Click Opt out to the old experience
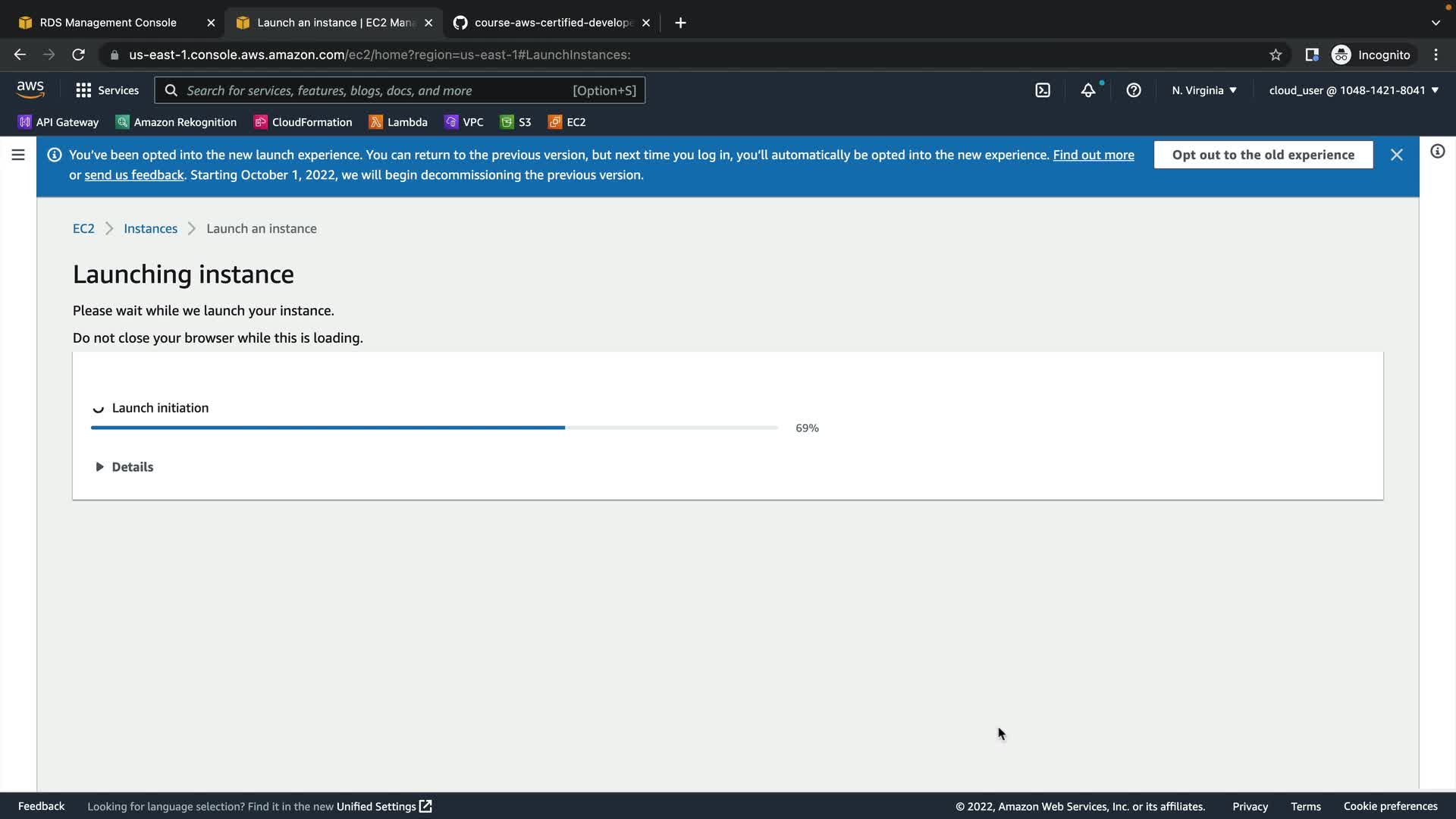Screen dimensions: 1456x819 click(x=1263, y=155)
